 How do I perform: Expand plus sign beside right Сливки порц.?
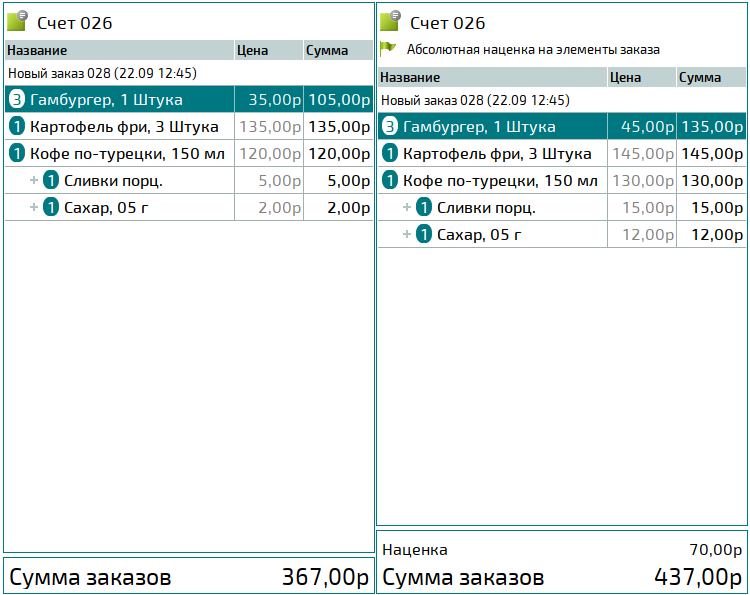click(x=407, y=207)
